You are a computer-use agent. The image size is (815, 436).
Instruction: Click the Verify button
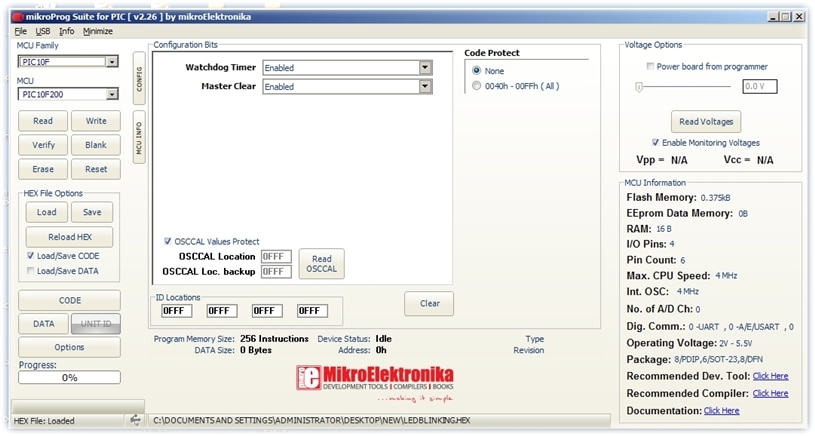[43, 145]
